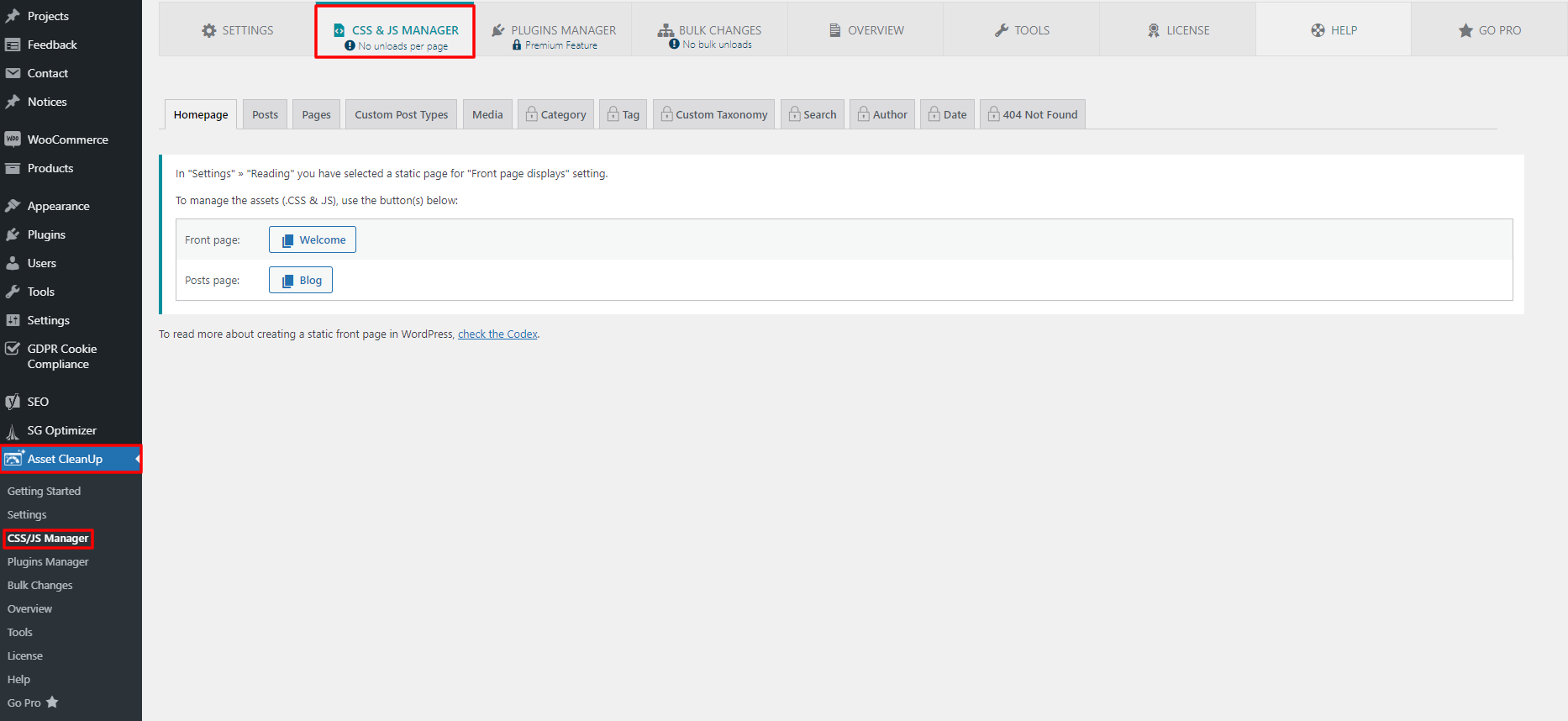This screenshot has height=721, width=1568.
Task: Open the Pages tab
Action: tap(316, 114)
